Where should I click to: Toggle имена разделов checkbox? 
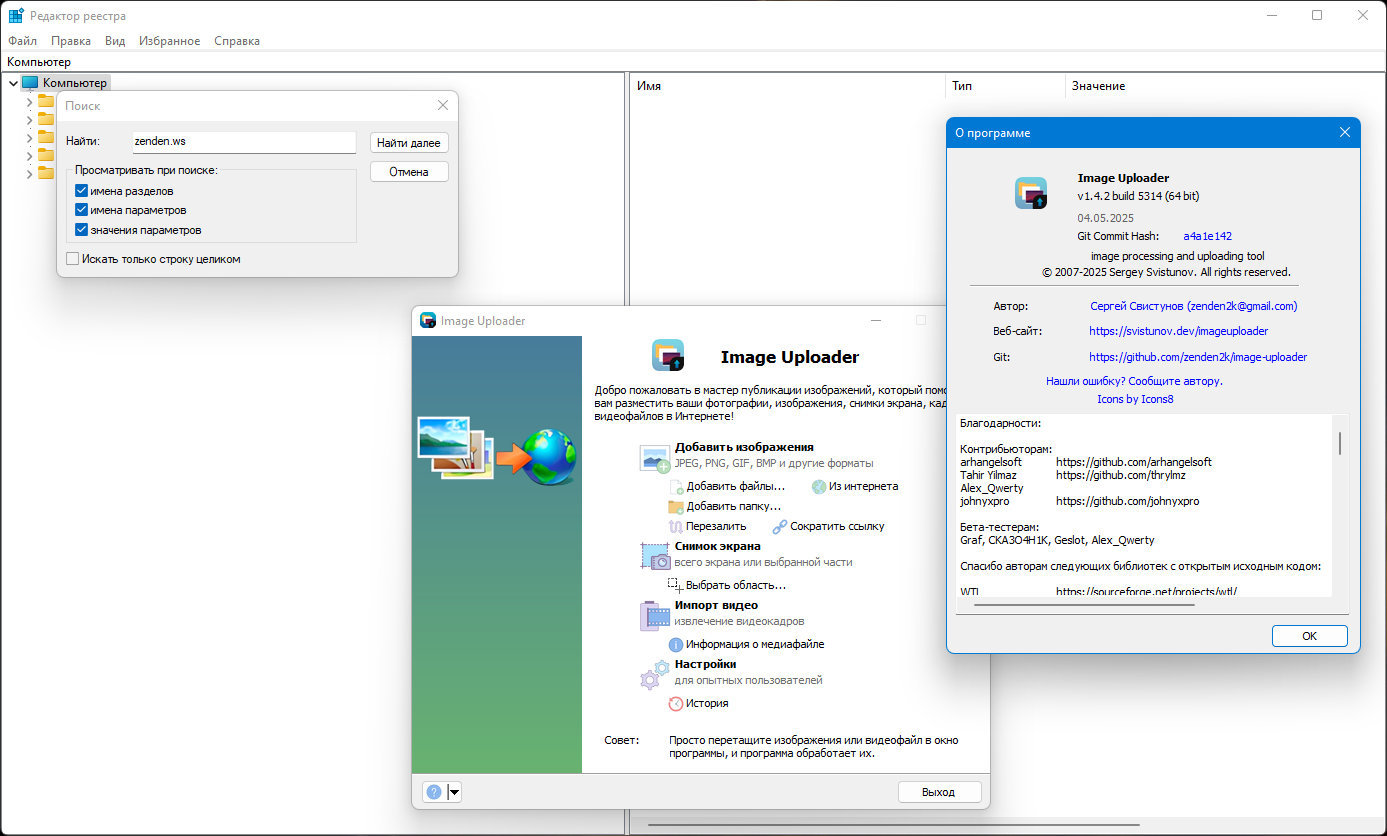(82, 191)
